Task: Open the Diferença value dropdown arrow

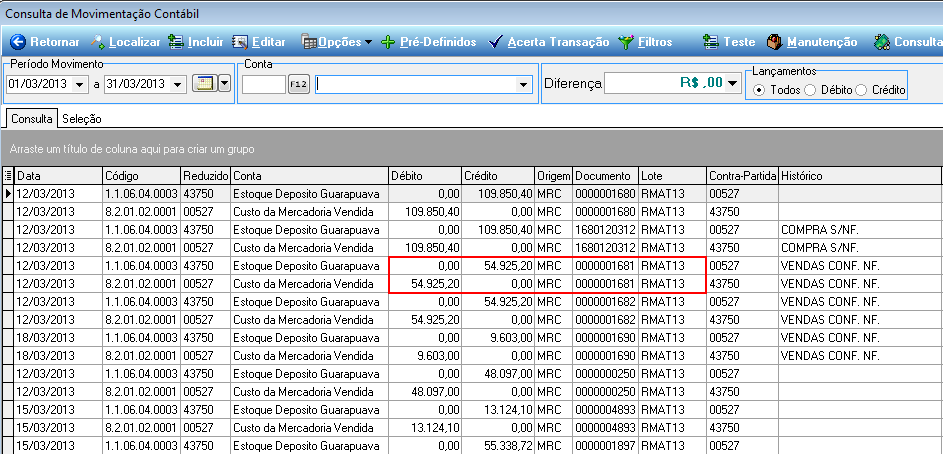Action: (x=731, y=84)
